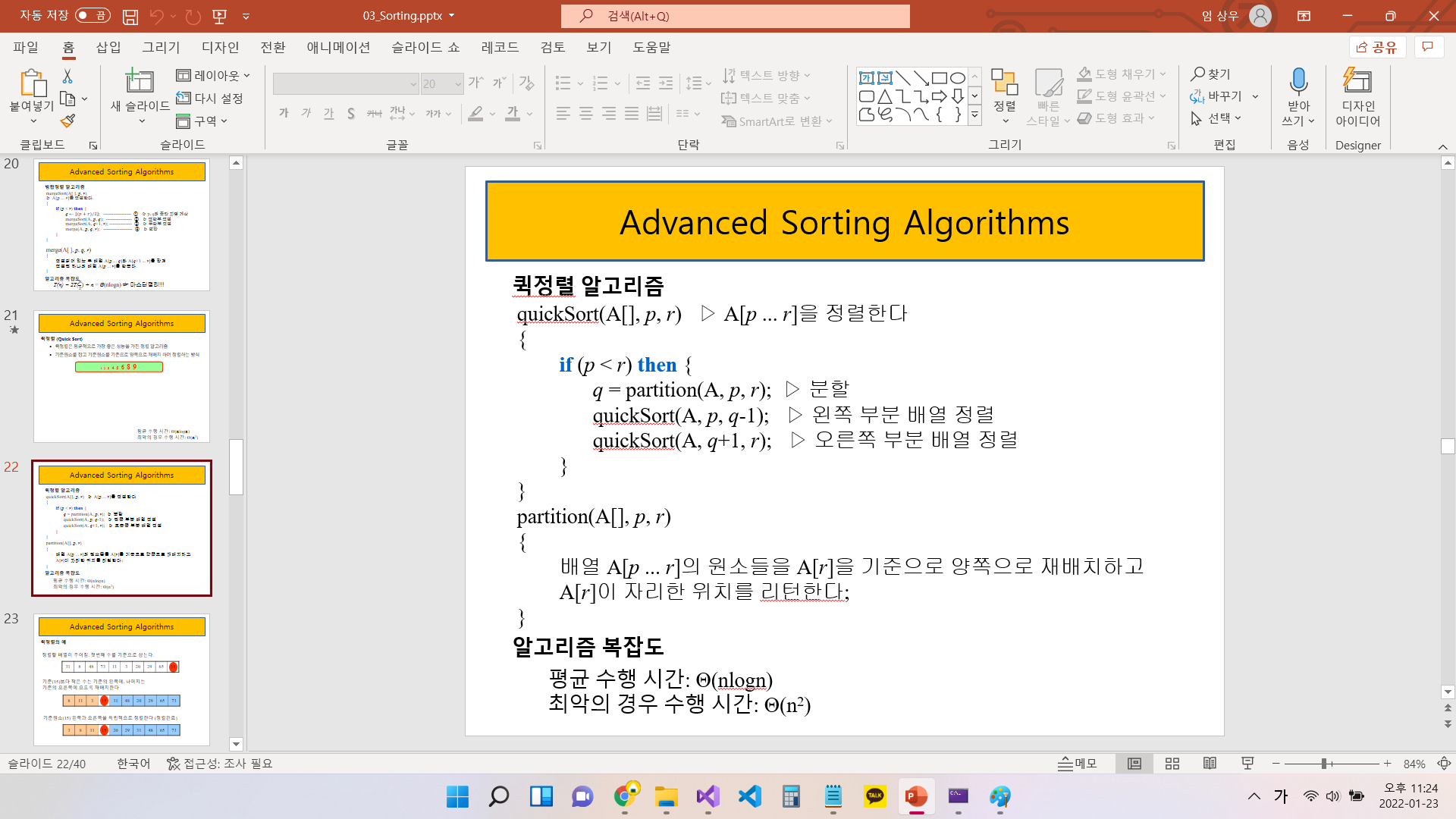Open Reading View from status bar

[x=1210, y=764]
